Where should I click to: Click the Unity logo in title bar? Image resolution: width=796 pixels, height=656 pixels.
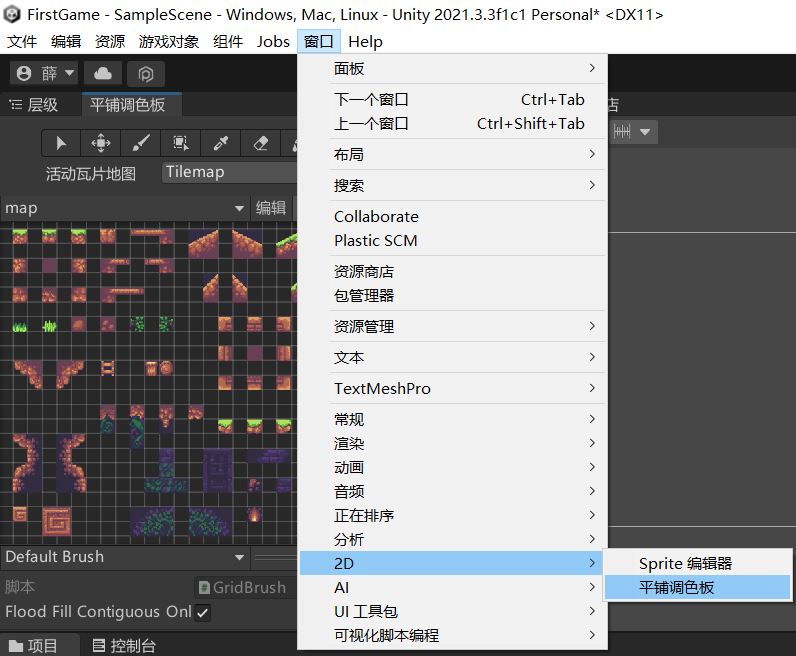[x=12, y=15]
